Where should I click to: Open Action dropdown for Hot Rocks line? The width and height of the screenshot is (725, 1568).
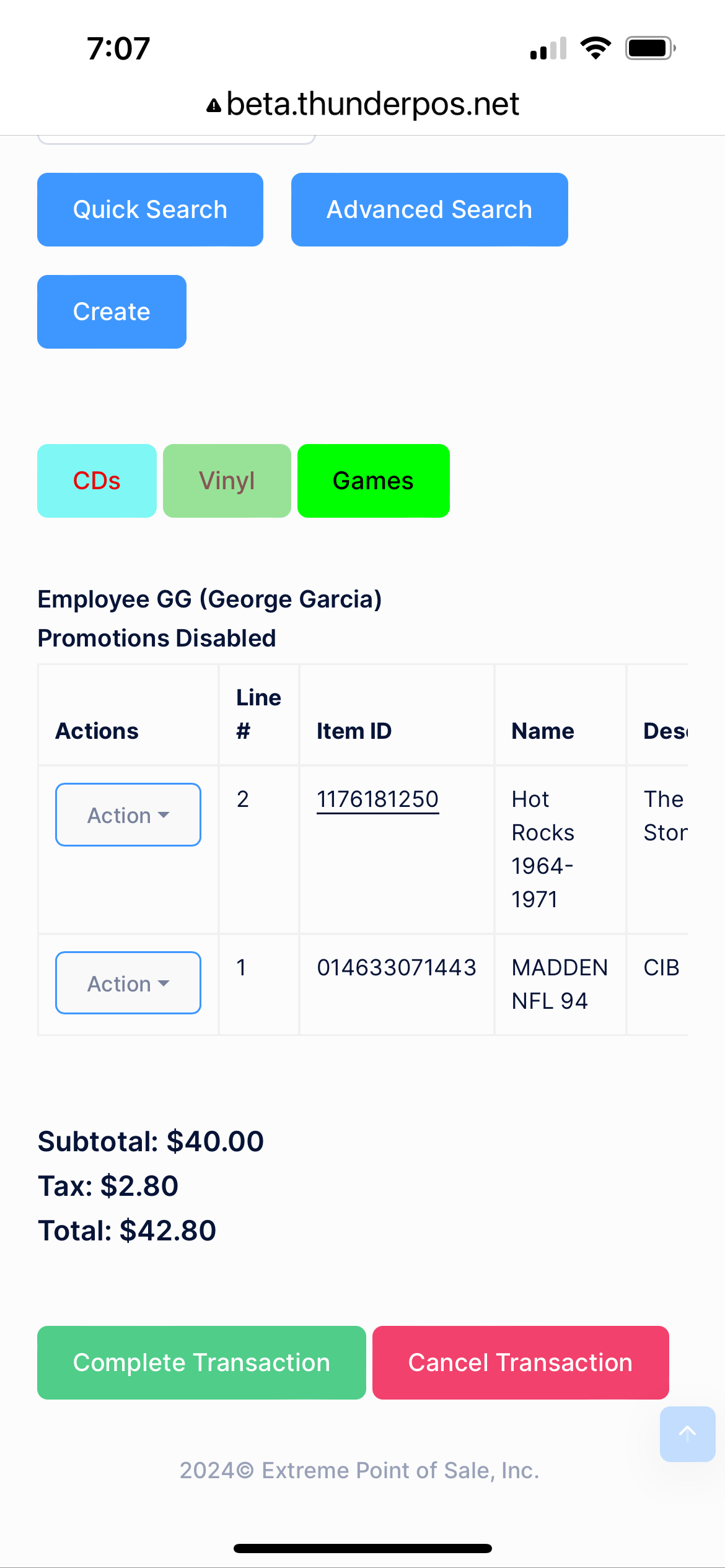[x=128, y=815]
